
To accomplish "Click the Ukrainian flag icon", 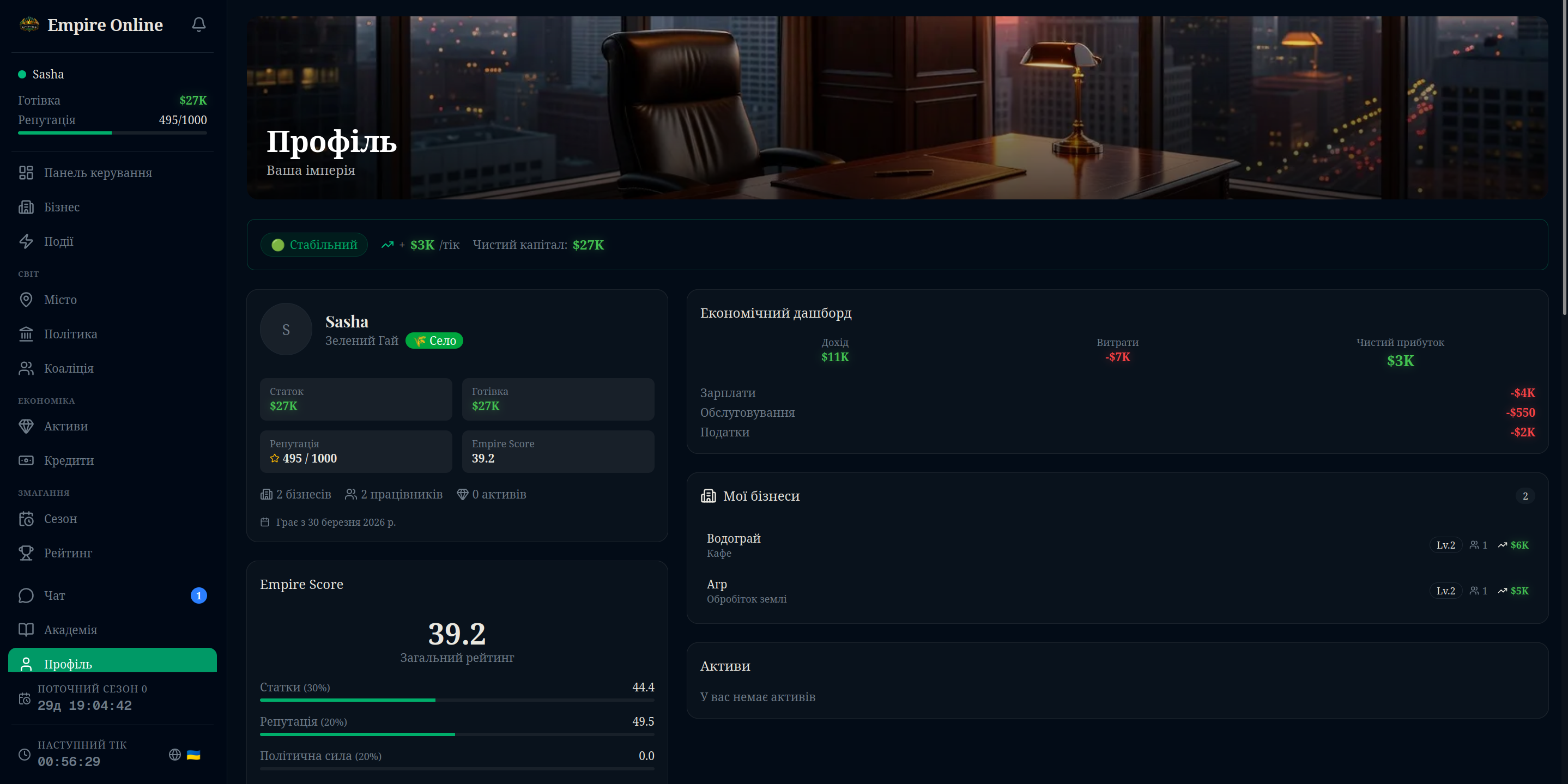I will point(193,755).
